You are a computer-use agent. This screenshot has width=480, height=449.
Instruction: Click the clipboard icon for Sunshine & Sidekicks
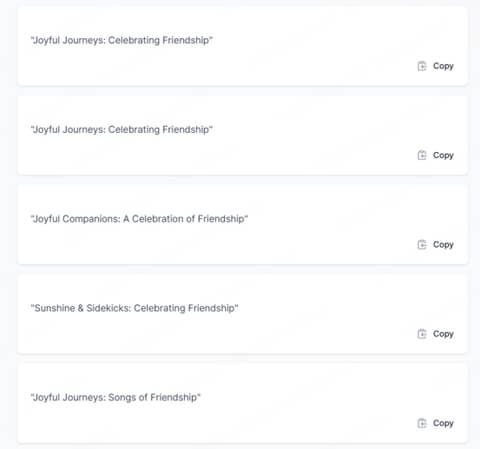(422, 334)
